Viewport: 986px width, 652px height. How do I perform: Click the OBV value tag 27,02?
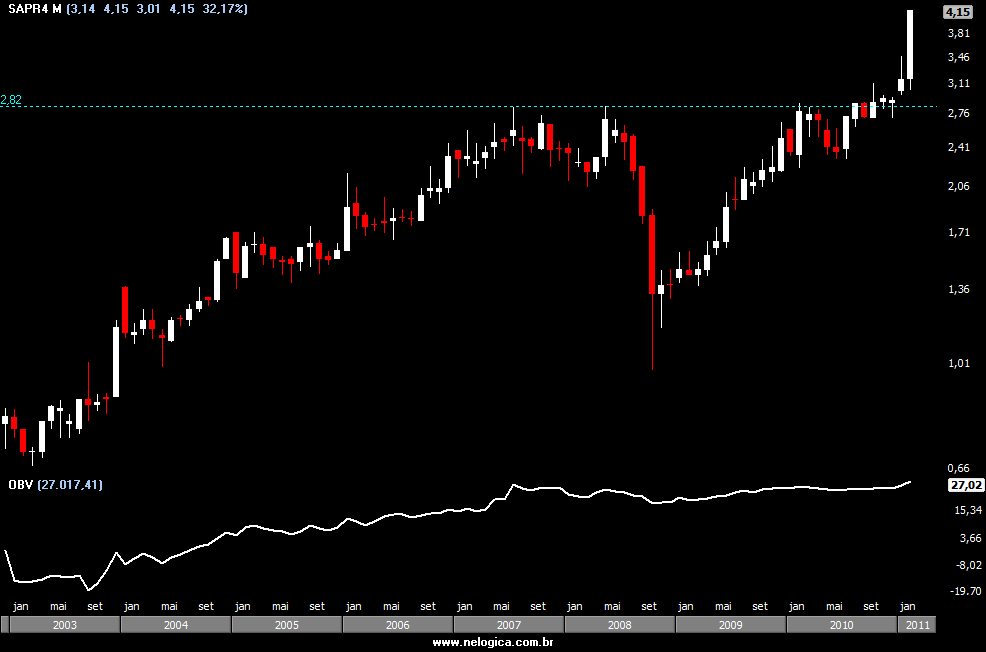point(966,485)
